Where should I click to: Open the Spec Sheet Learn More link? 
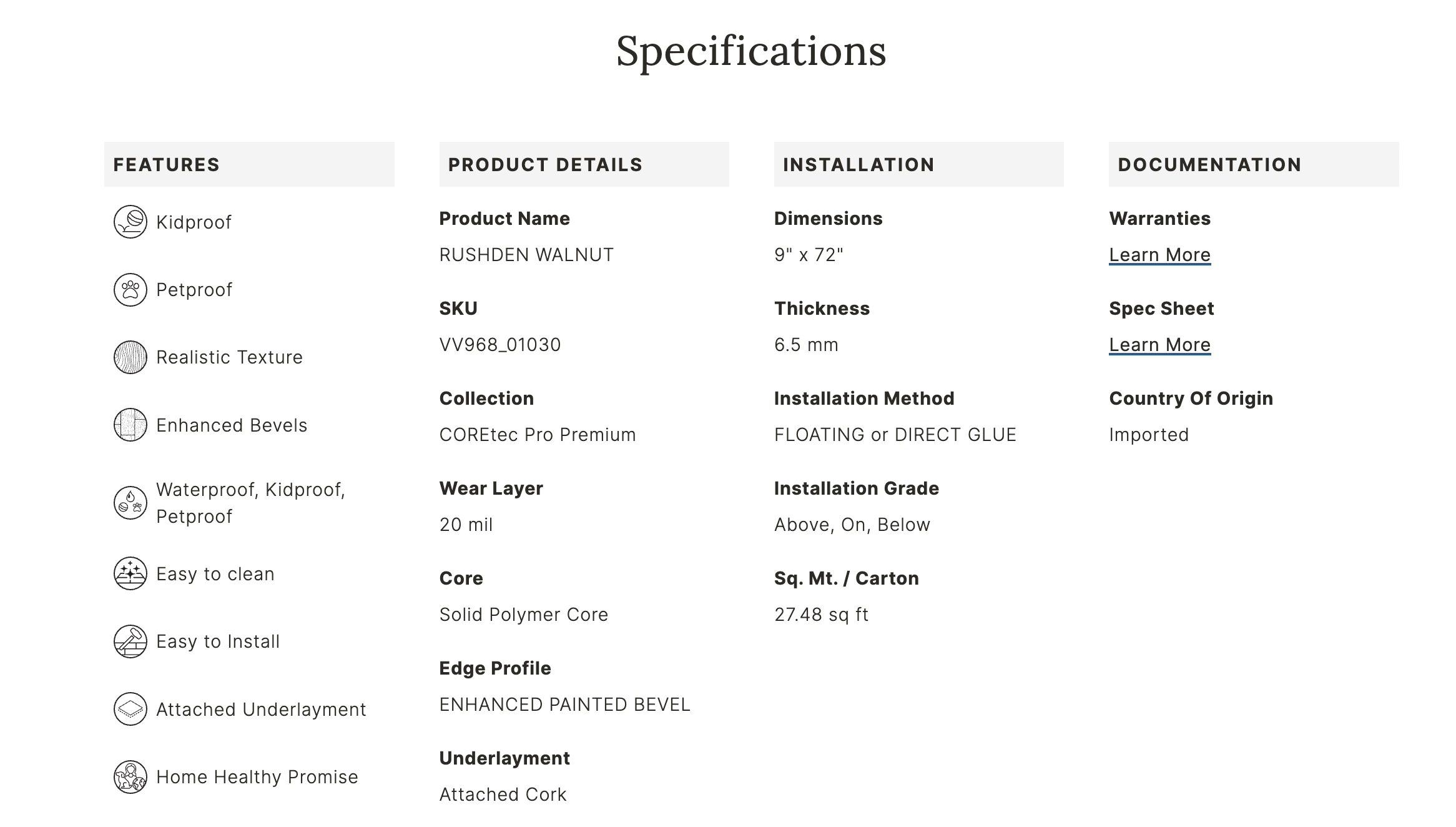pos(1159,345)
